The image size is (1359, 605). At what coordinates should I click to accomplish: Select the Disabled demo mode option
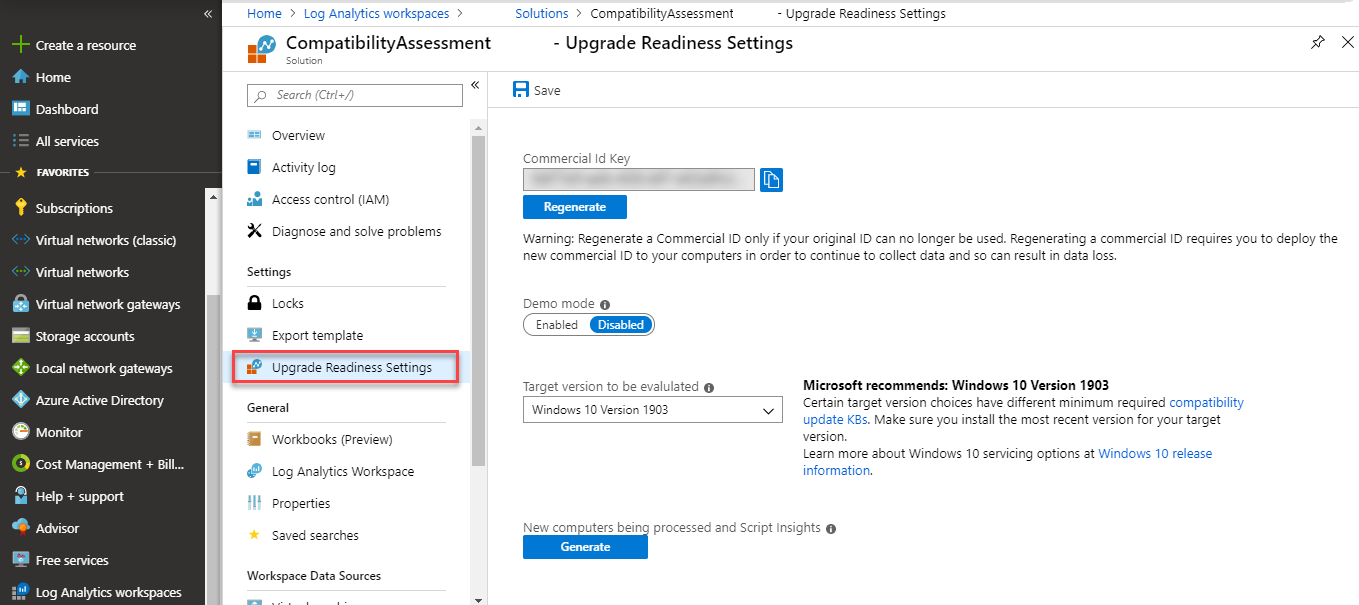621,325
